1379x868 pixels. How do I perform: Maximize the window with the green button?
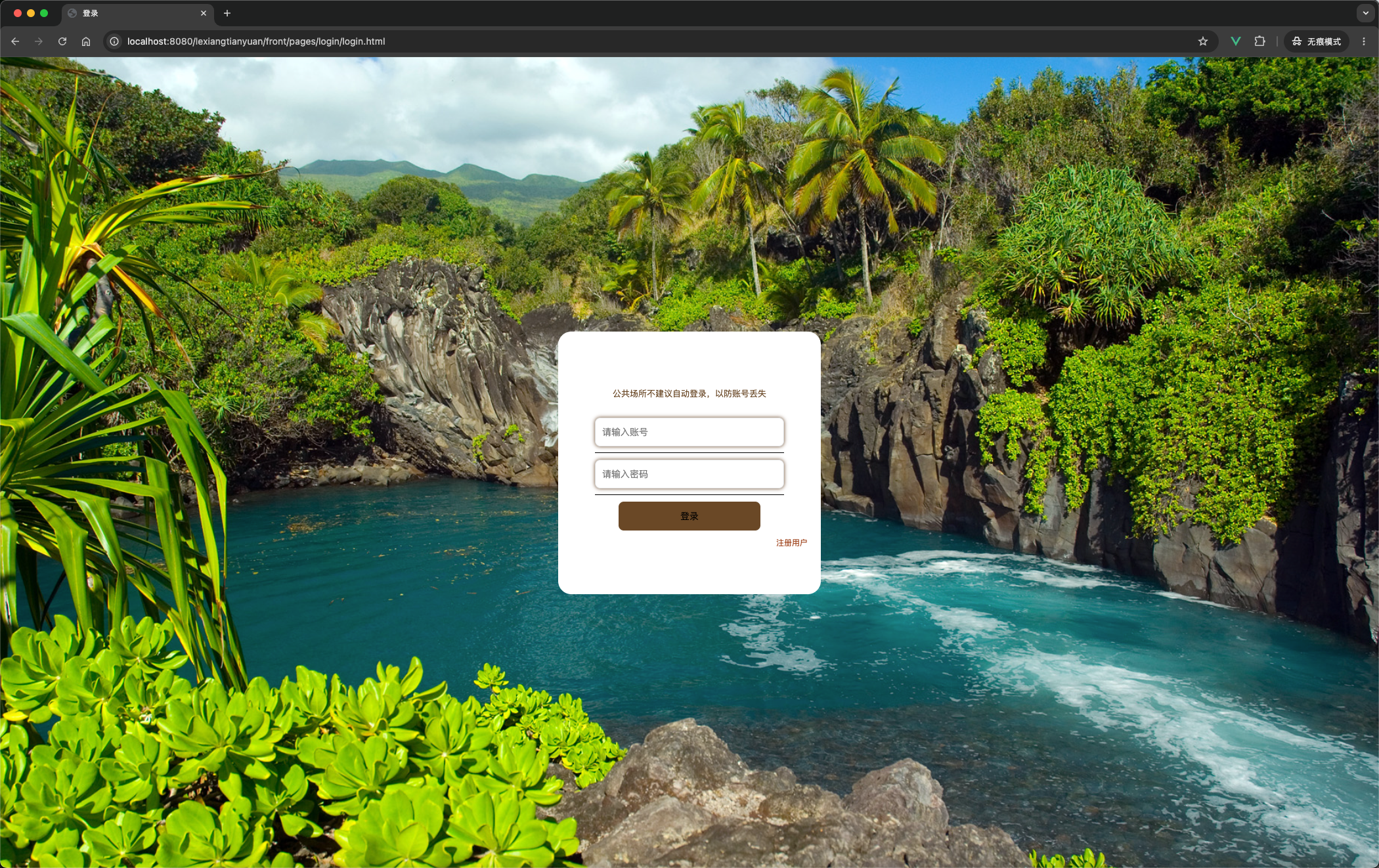(44, 13)
